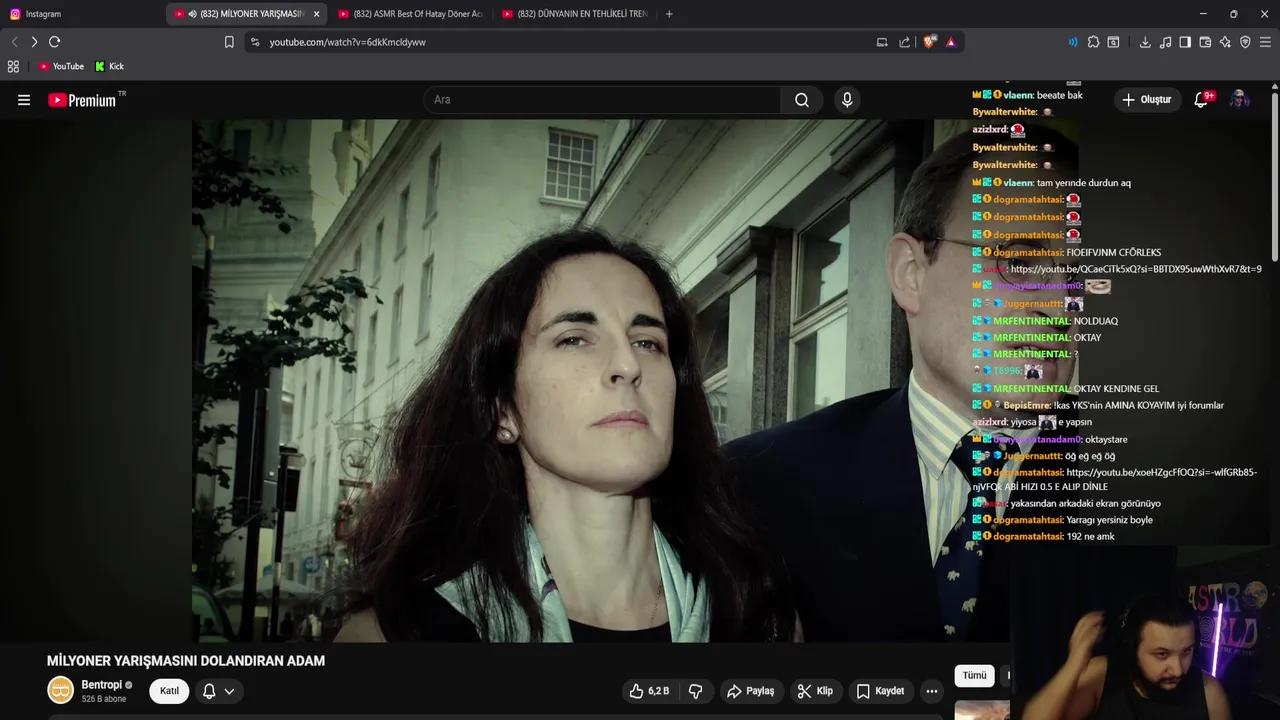Click the Bentropi channel name
Image resolution: width=1280 pixels, height=720 pixels.
[101, 684]
